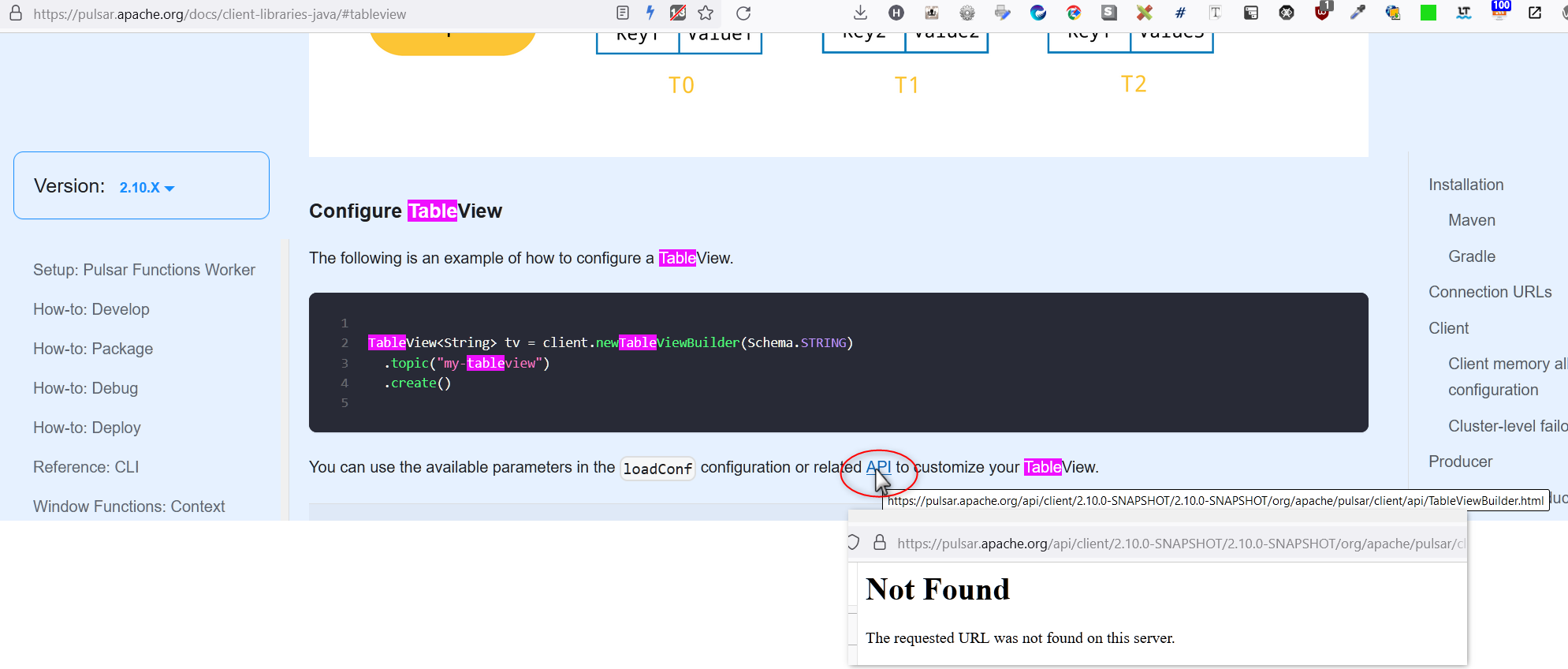Image resolution: width=1568 pixels, height=669 pixels.
Task: Click the portrait picture extension icon
Action: (x=932, y=13)
